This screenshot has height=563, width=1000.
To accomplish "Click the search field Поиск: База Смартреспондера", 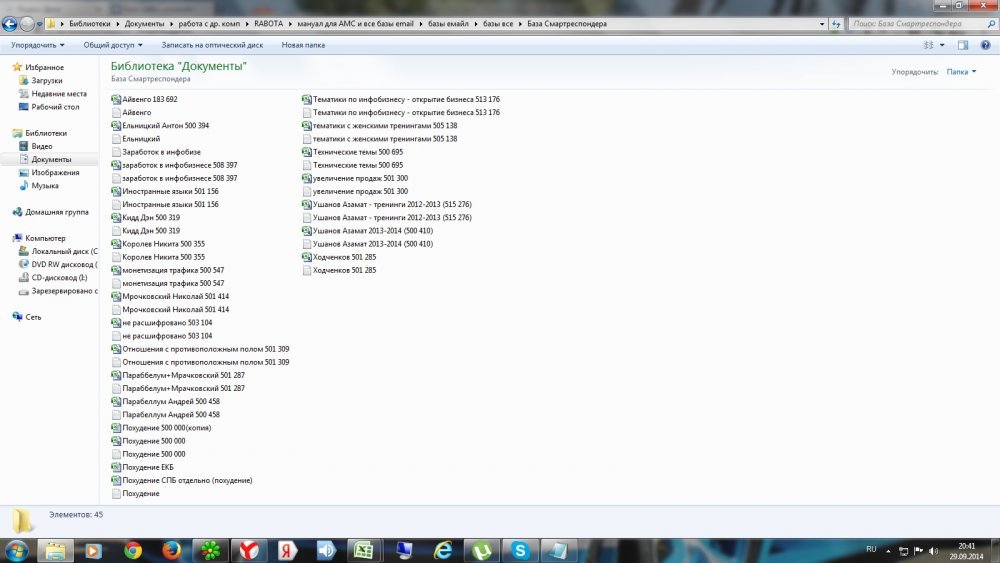I will click(x=916, y=24).
